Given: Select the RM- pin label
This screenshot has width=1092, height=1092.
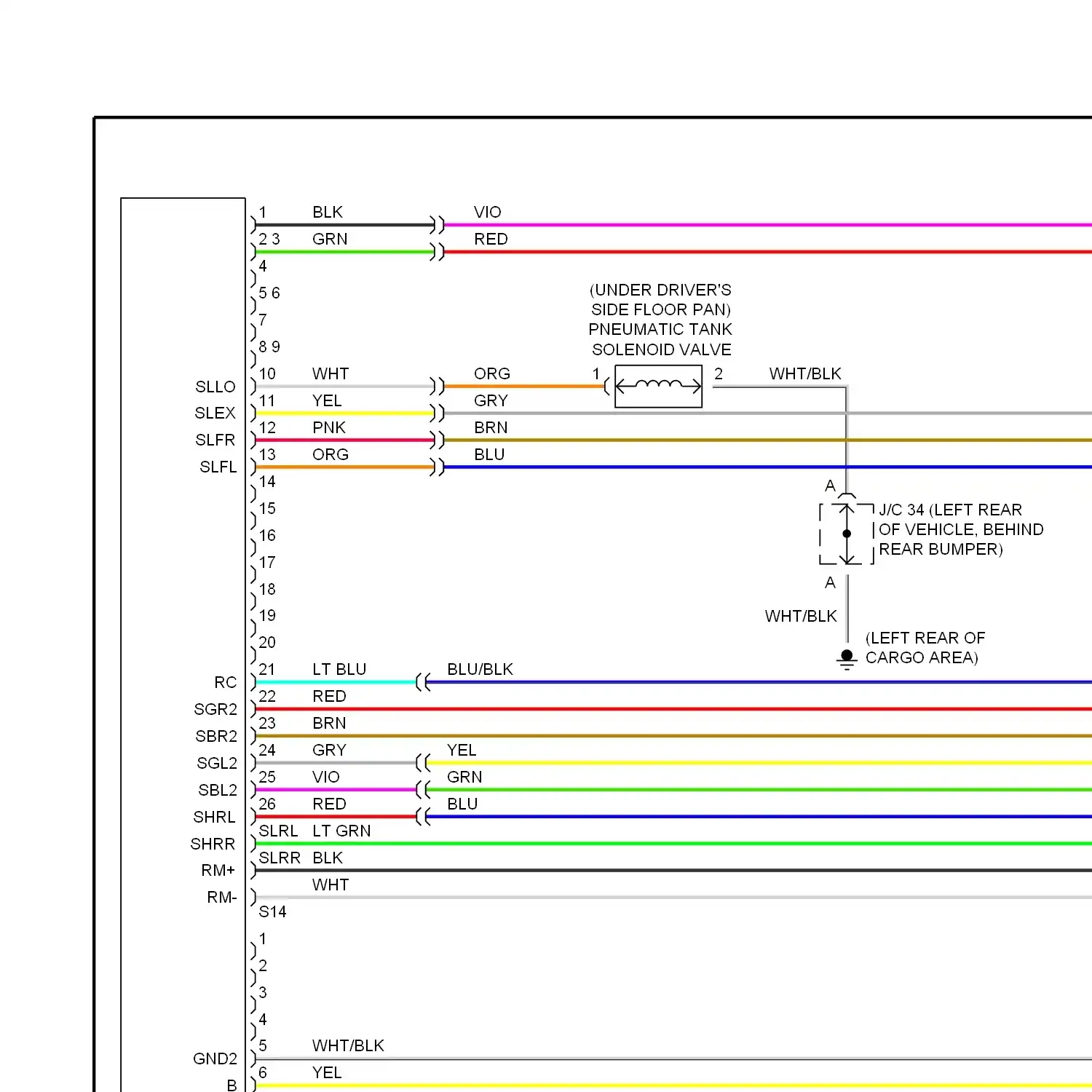Looking at the screenshot, I should pos(222,897).
